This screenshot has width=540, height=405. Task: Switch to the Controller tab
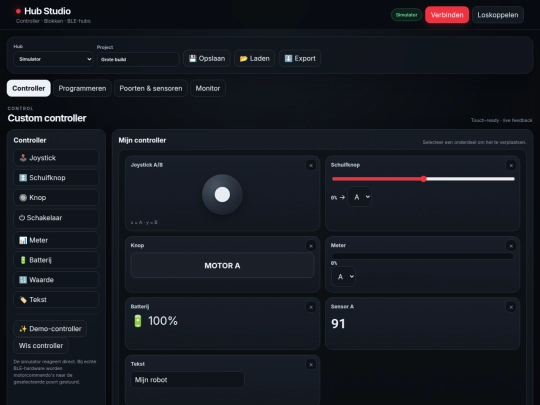(29, 88)
